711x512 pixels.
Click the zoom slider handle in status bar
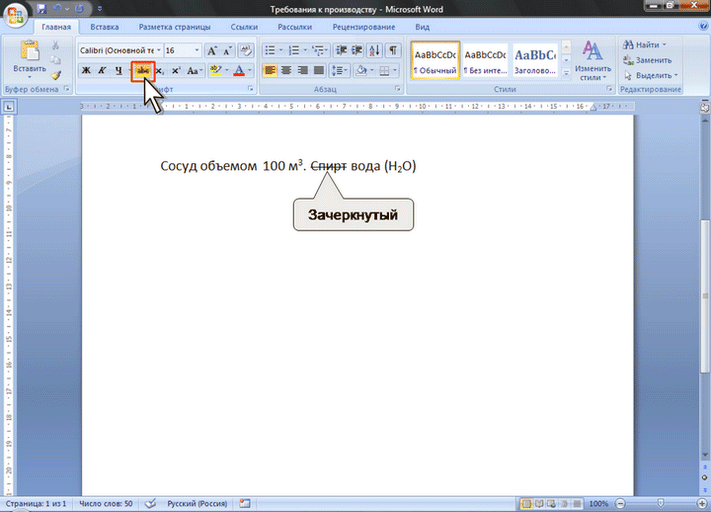[x=661, y=503]
